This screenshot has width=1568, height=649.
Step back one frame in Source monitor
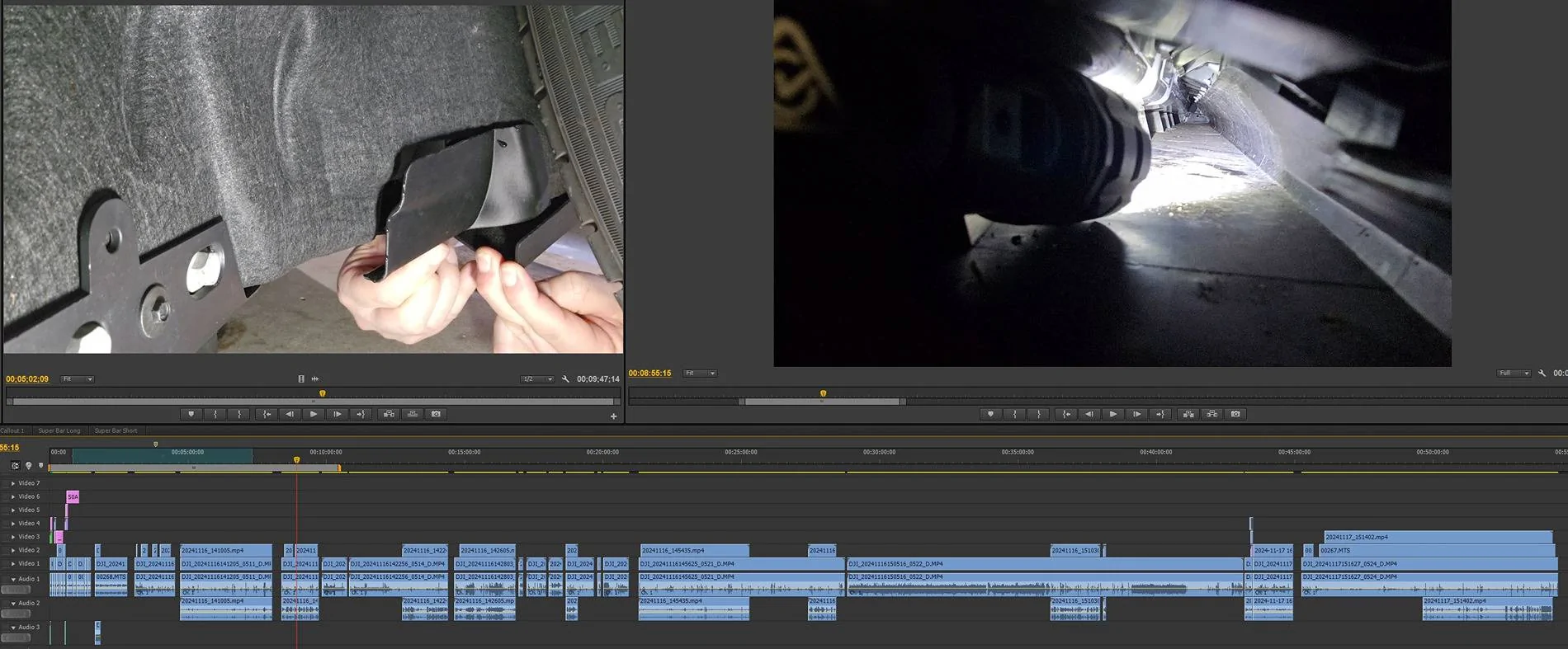point(290,414)
